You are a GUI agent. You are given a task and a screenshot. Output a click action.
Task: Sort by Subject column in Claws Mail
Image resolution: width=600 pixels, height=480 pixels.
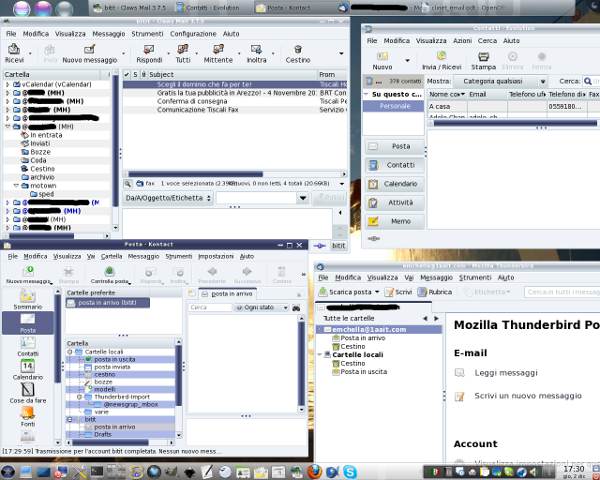(x=233, y=75)
